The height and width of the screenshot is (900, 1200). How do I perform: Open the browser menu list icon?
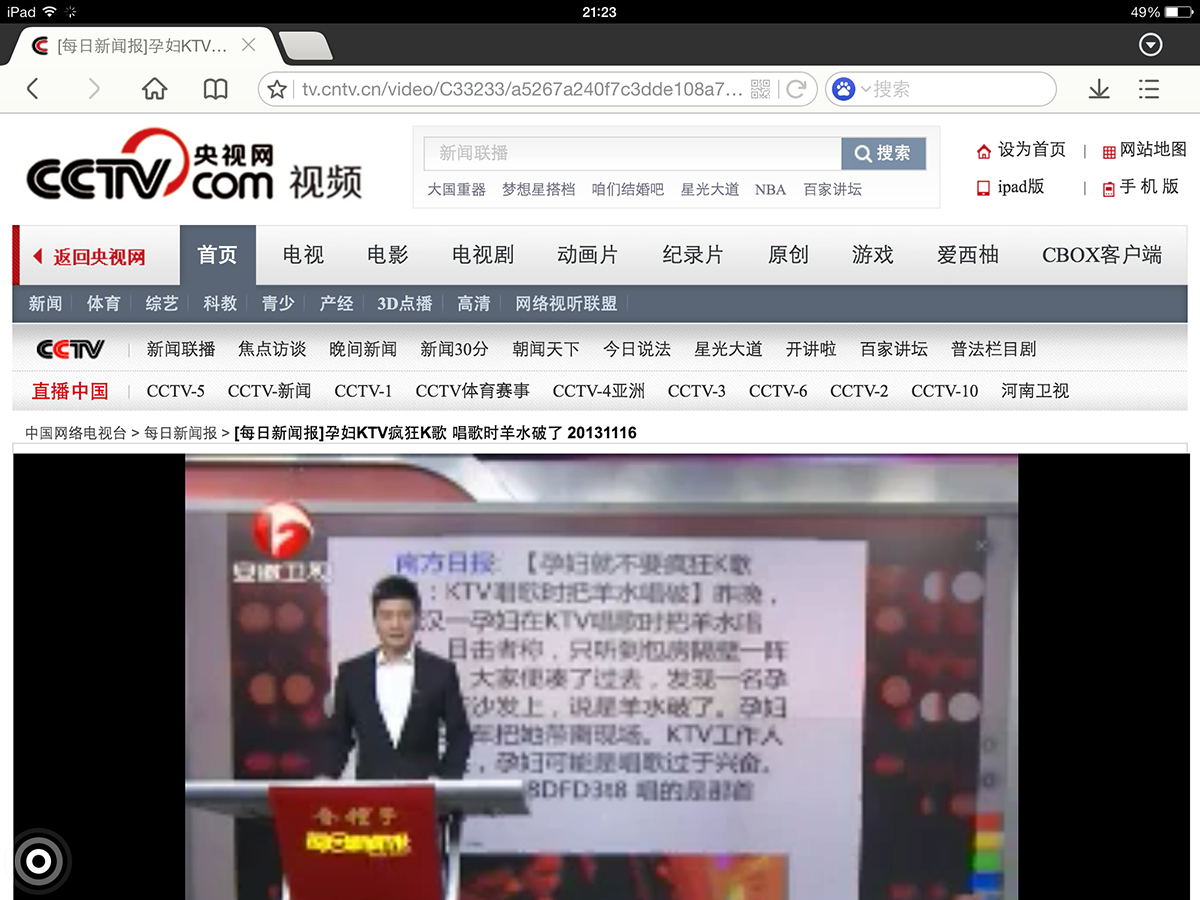click(1149, 89)
